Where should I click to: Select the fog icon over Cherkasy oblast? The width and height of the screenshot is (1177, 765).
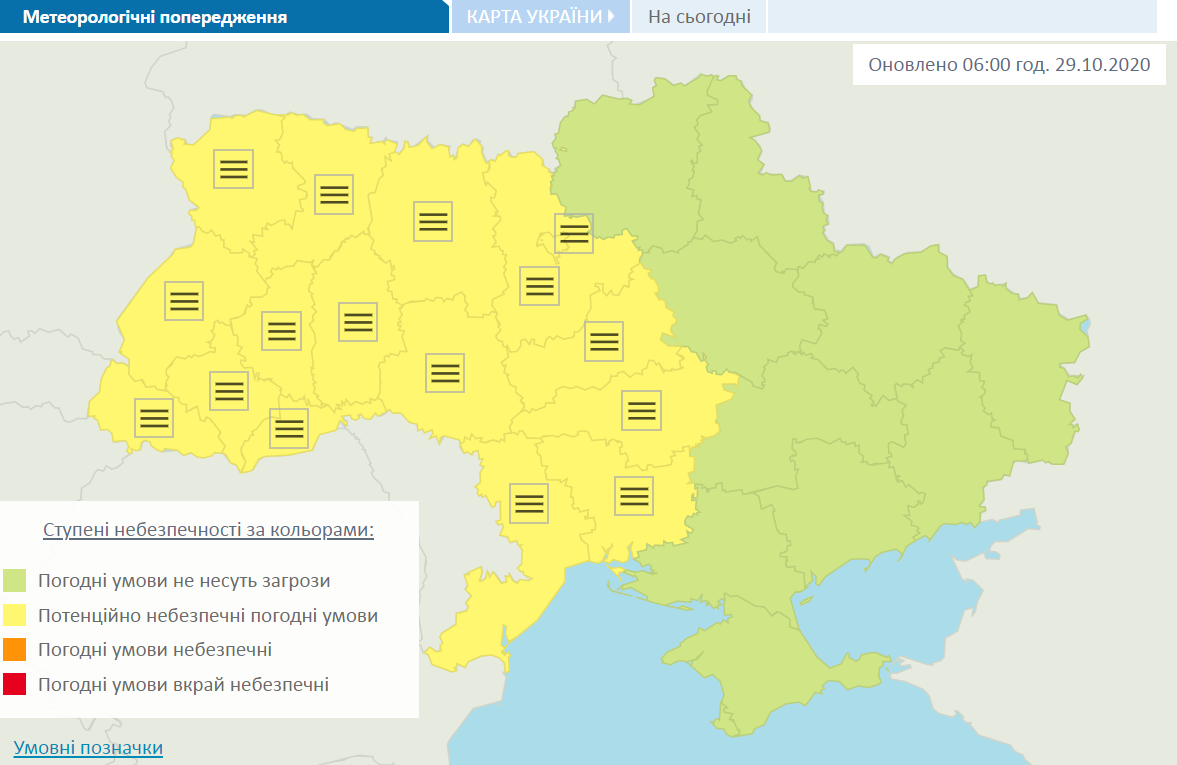pyautogui.click(x=602, y=341)
